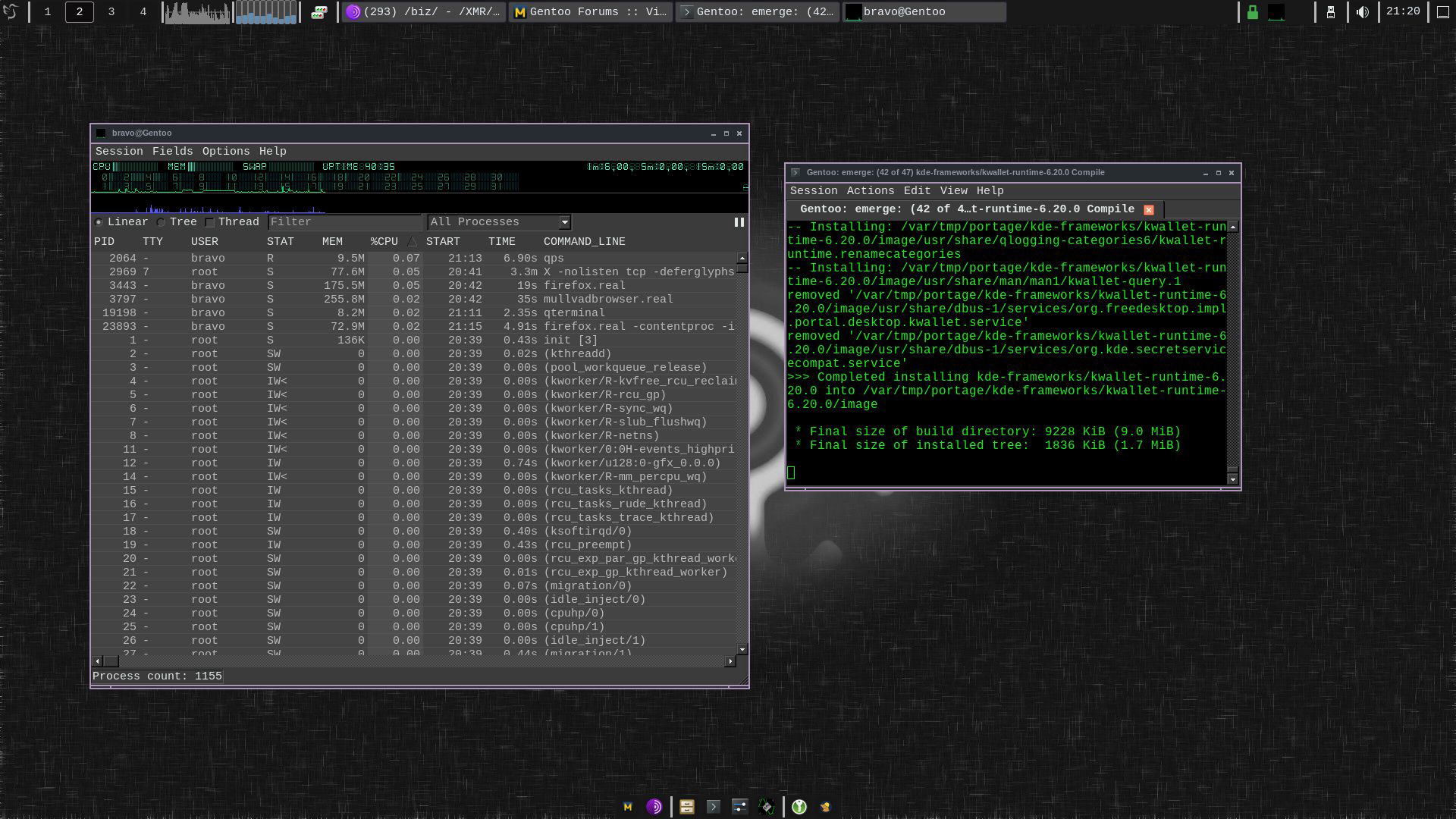Click the green padlock VPN tray icon
The width and height of the screenshot is (1456, 819).
coord(1253,12)
